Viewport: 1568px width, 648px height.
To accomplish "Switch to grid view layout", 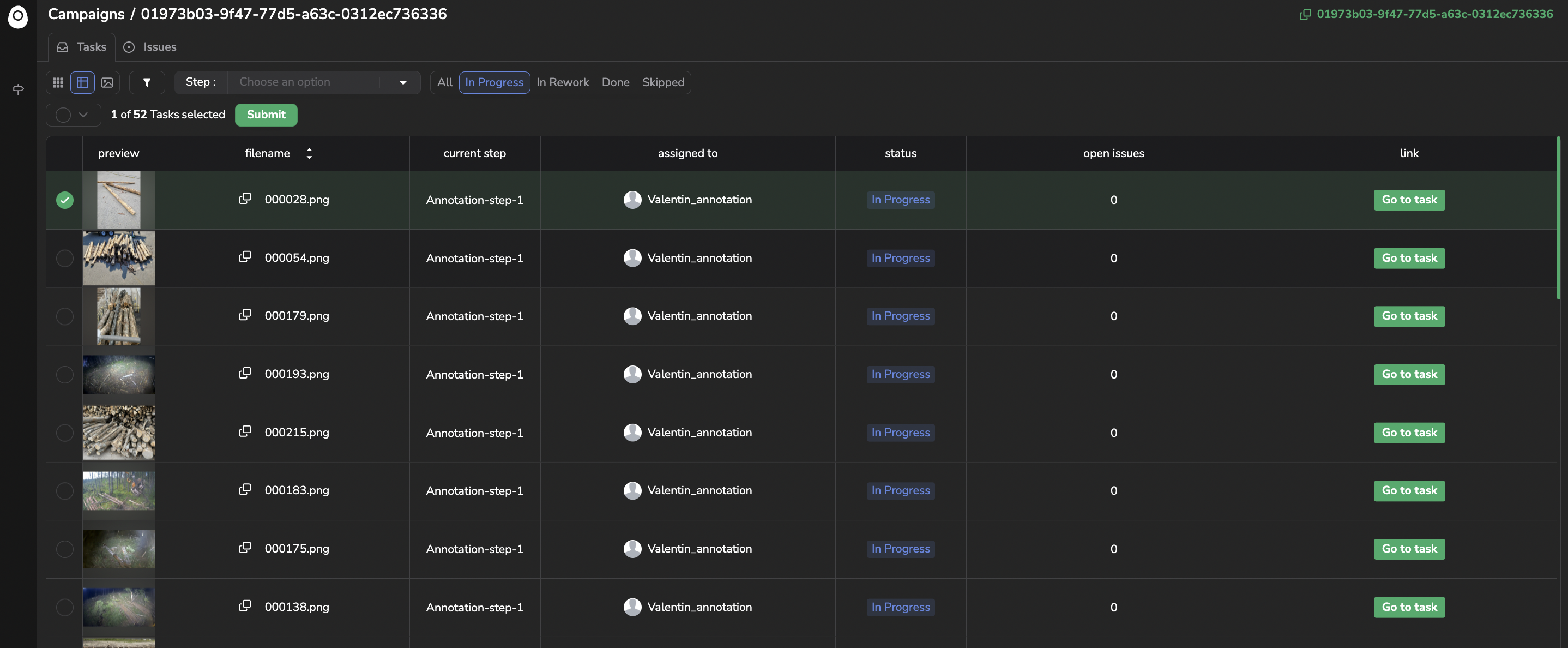I will tap(58, 82).
